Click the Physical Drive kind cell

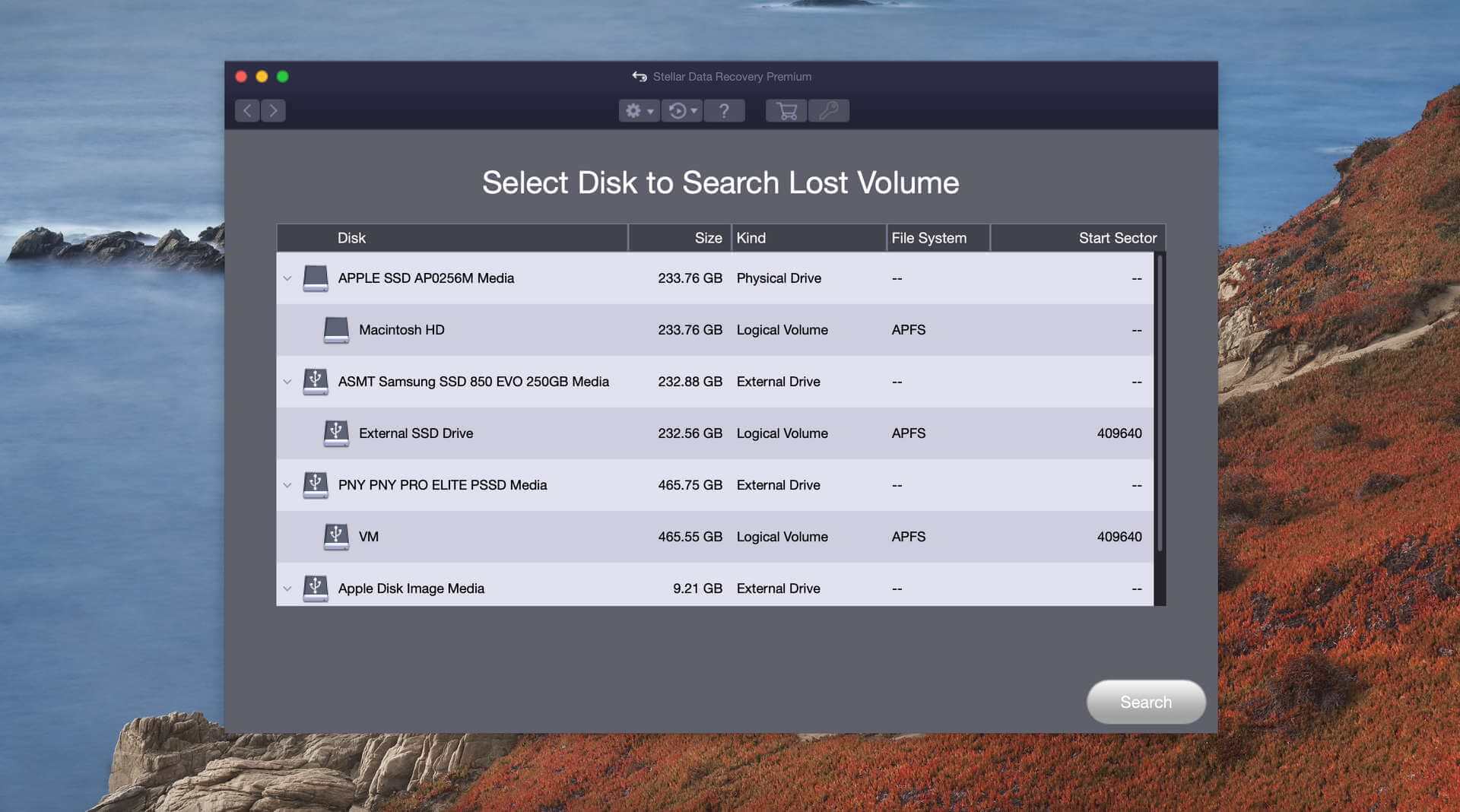point(779,278)
